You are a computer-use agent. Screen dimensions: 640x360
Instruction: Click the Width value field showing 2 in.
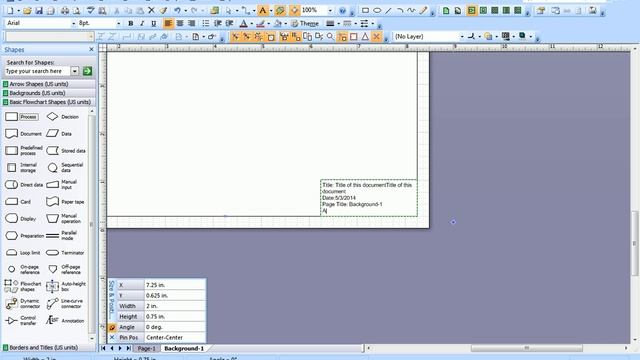point(175,306)
